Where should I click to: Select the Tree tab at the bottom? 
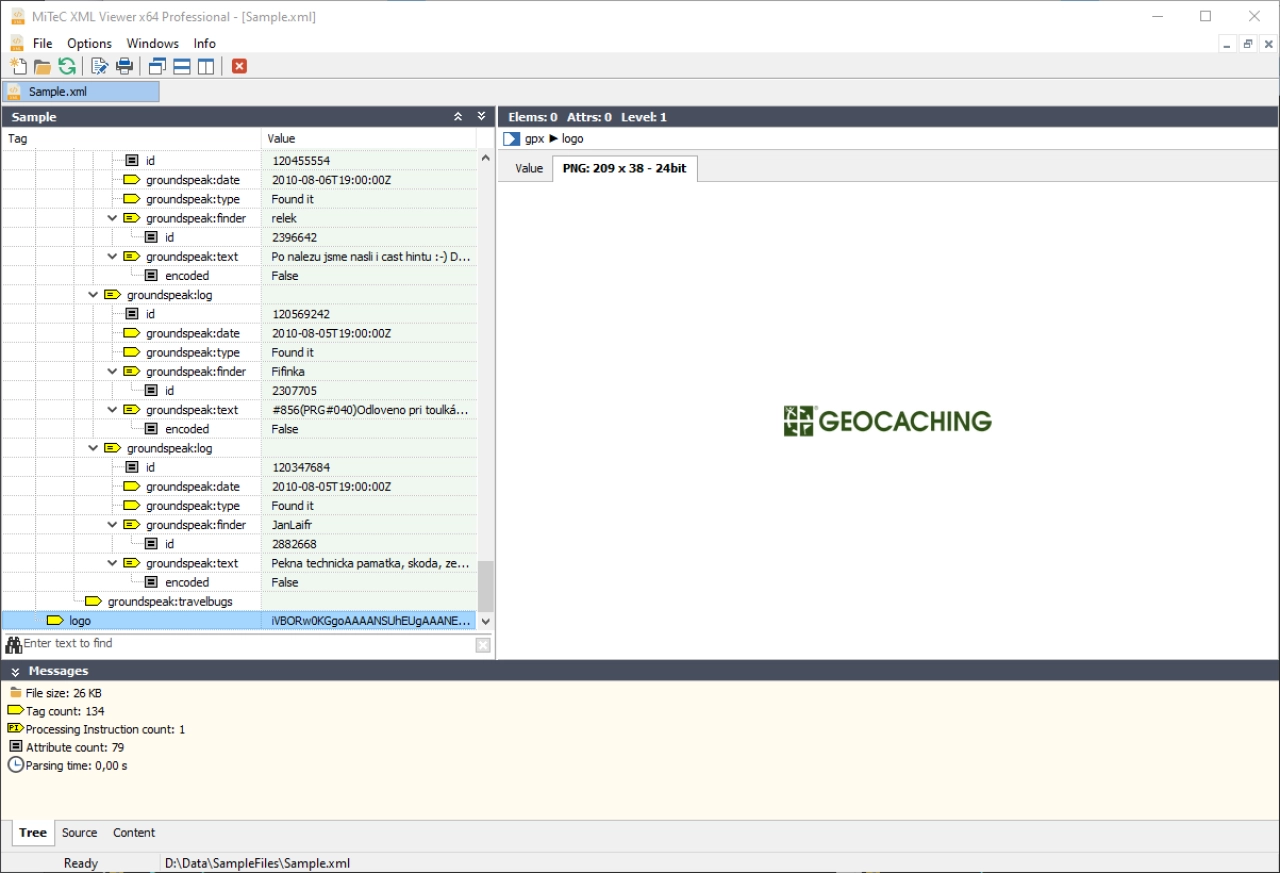tap(33, 832)
